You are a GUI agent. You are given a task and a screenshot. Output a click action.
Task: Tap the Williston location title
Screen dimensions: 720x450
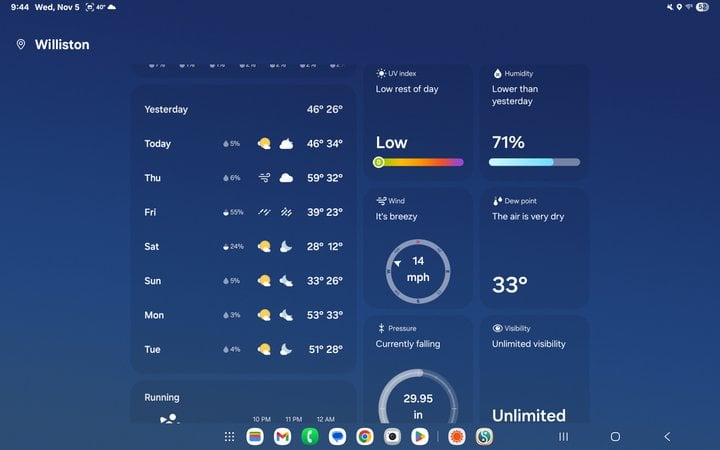pos(62,45)
